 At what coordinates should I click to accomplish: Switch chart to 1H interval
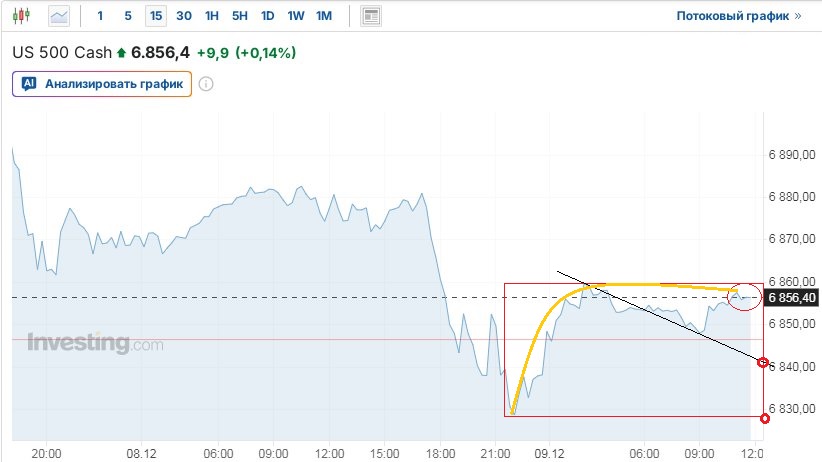[x=212, y=16]
